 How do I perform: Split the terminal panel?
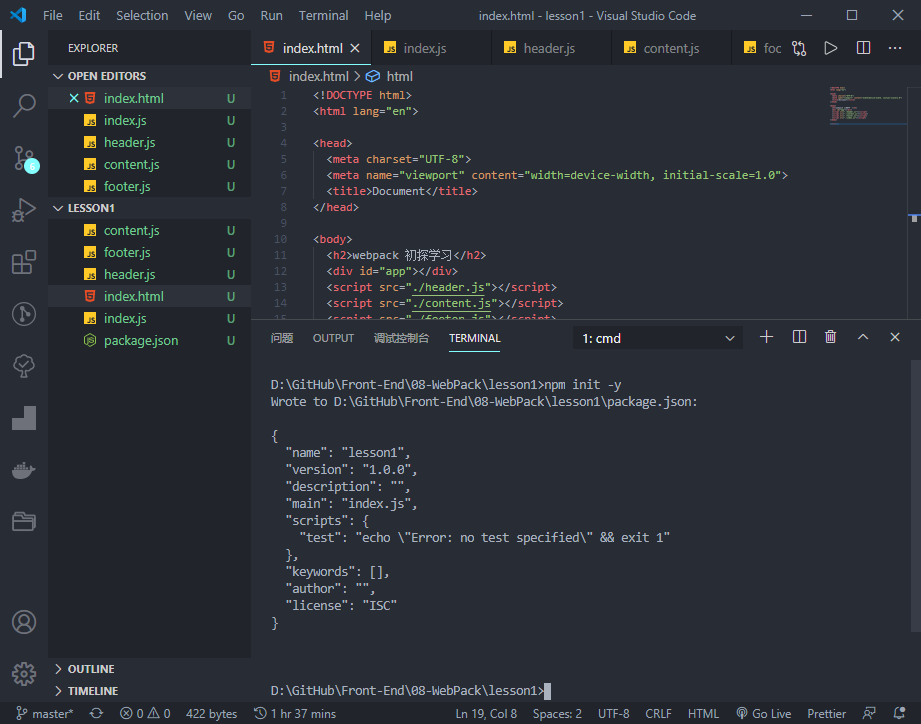pyautogui.click(x=799, y=337)
